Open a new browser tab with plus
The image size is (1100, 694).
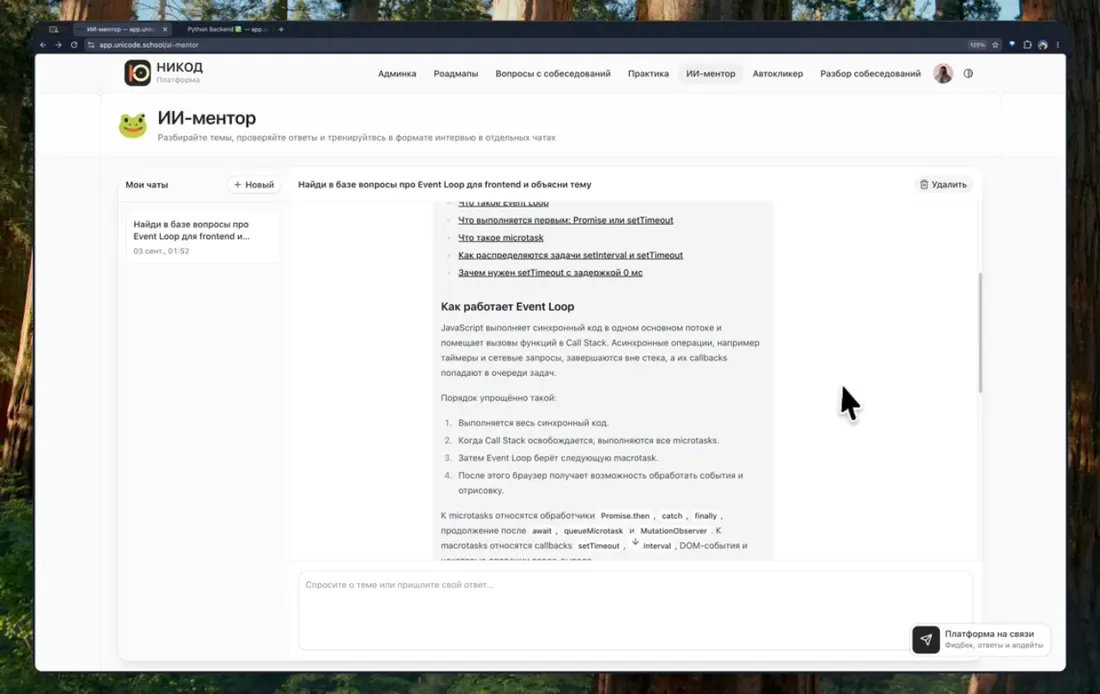pyautogui.click(x=281, y=29)
